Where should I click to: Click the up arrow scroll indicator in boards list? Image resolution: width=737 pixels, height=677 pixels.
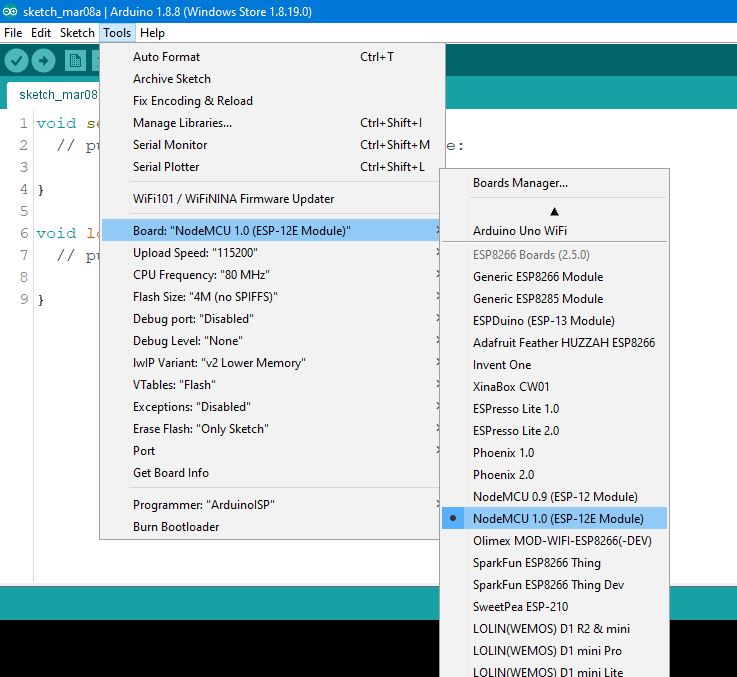pyautogui.click(x=555, y=212)
